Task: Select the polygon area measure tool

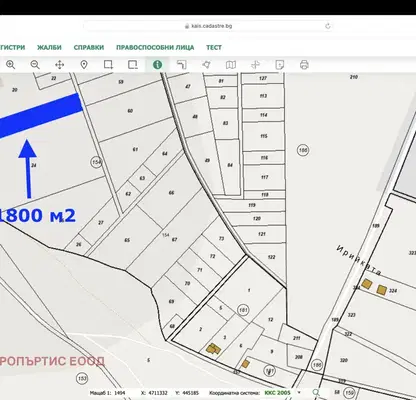Action: coord(206,65)
